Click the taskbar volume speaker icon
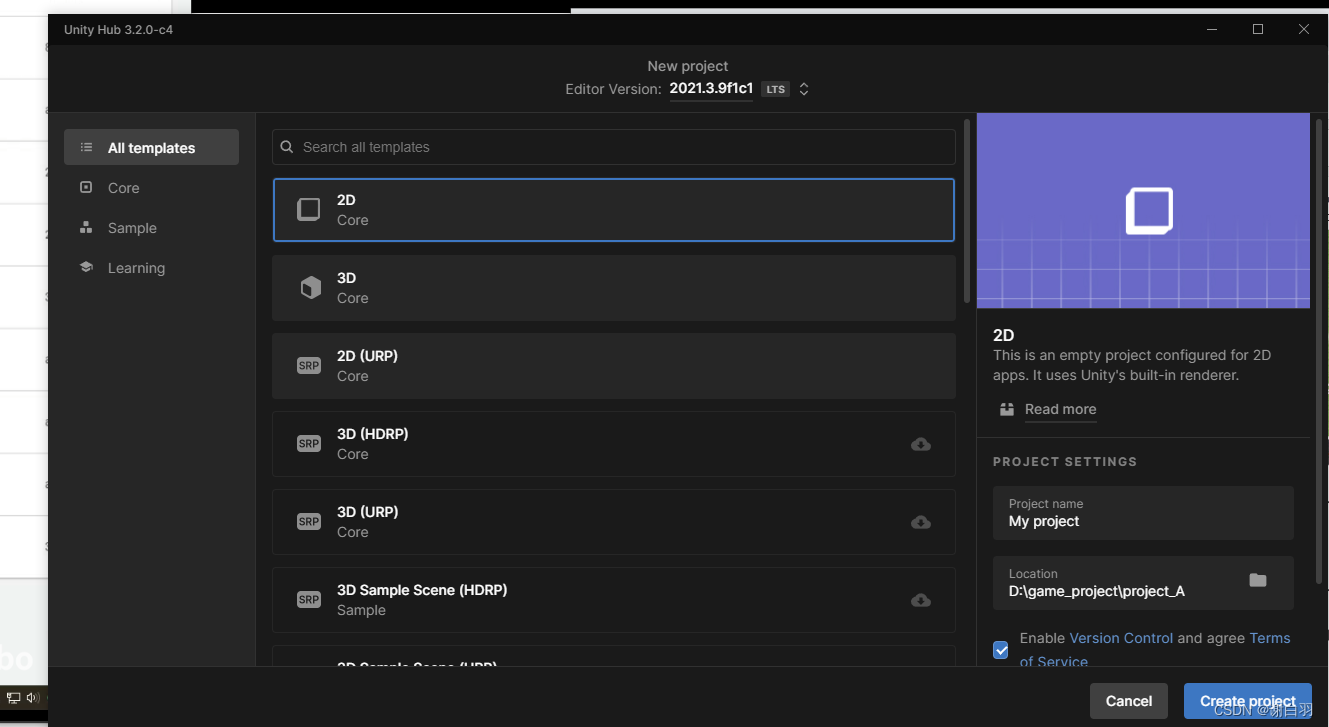1329x727 pixels. tap(32, 698)
